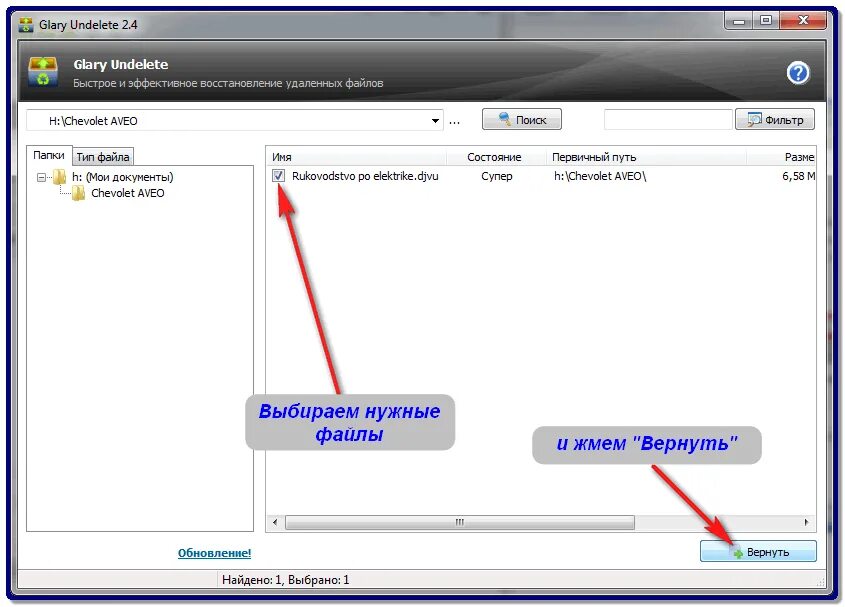The width and height of the screenshot is (845, 607).
Task: Sort by the Первичный путь column header
Action: coord(647,157)
